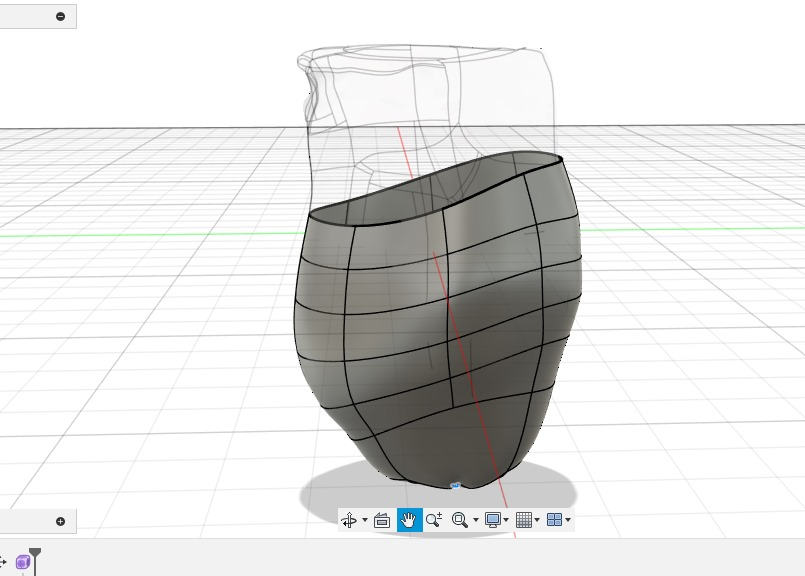Step timeline forward with arrow button

click(3, 562)
